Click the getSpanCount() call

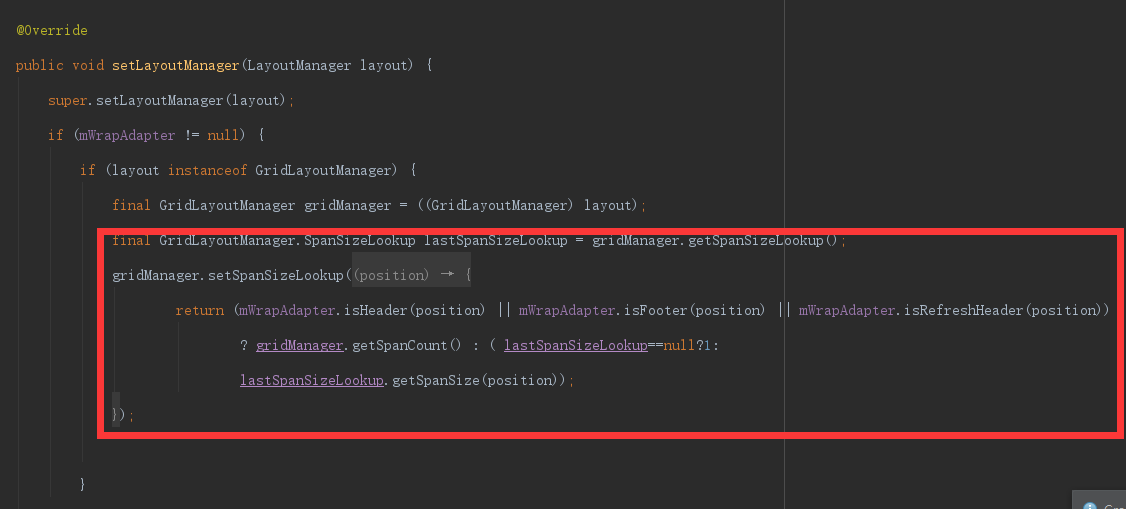click(x=407, y=345)
